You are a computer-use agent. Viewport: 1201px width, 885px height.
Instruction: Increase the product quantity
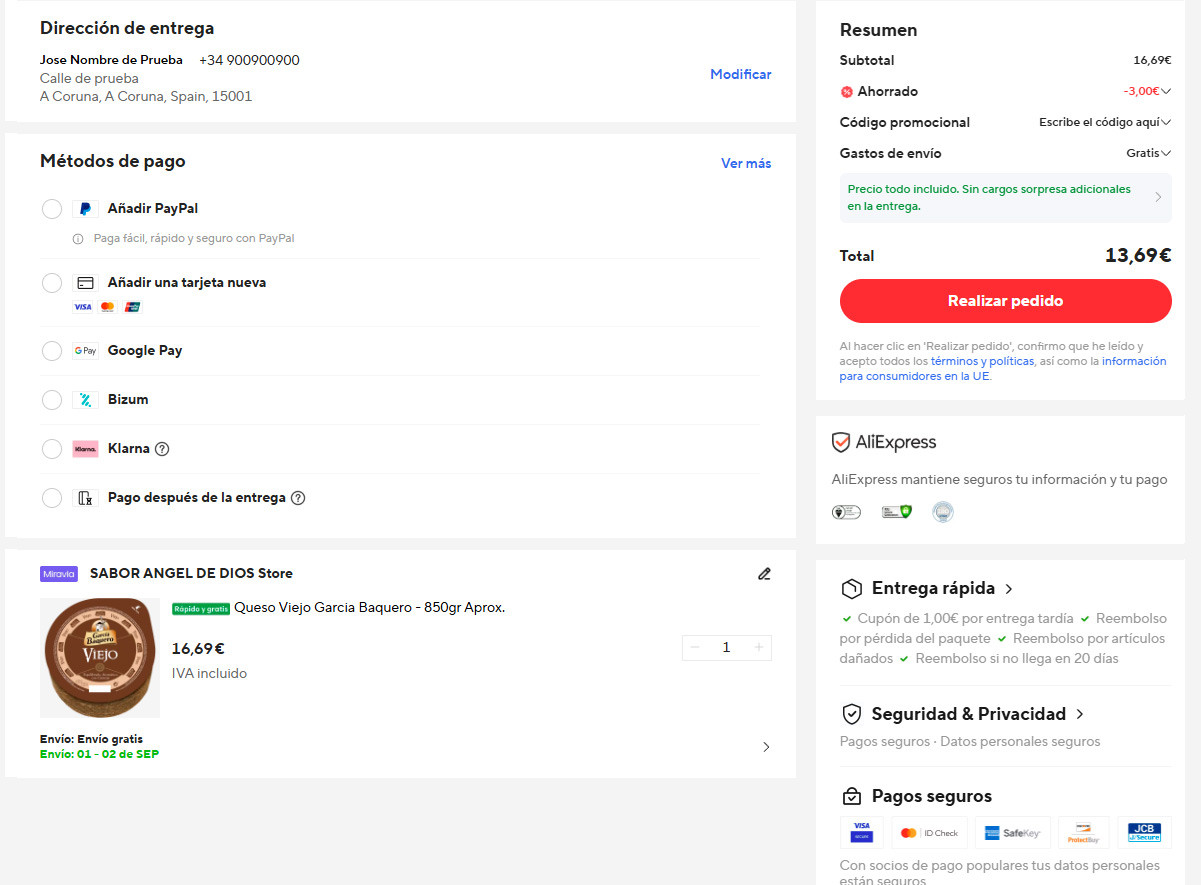click(x=759, y=648)
